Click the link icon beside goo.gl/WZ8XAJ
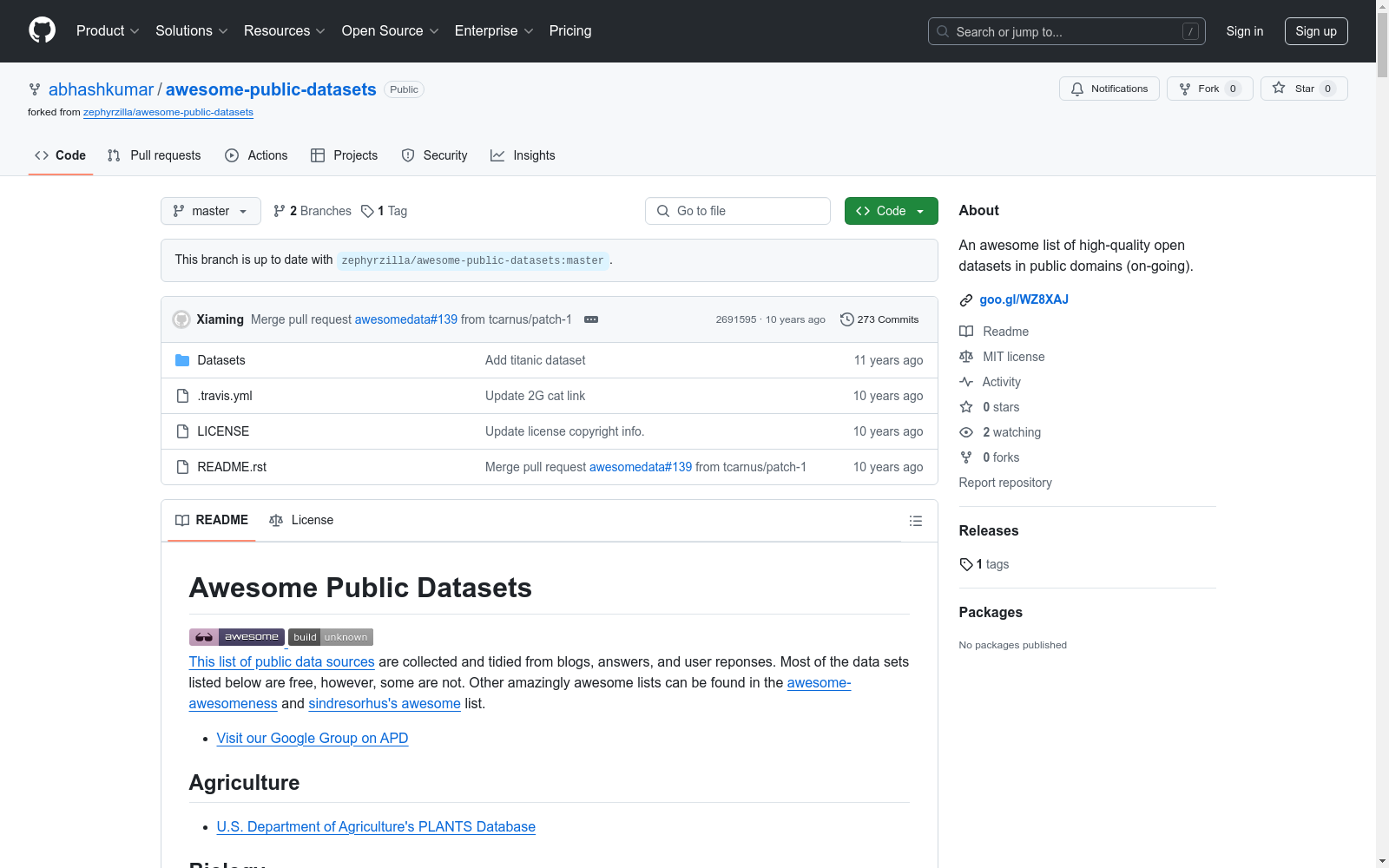Image resolution: width=1389 pixels, height=868 pixels. 966,300
